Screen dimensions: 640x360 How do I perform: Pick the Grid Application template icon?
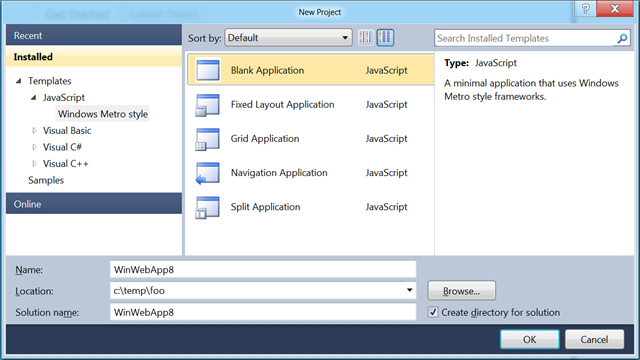[208, 139]
